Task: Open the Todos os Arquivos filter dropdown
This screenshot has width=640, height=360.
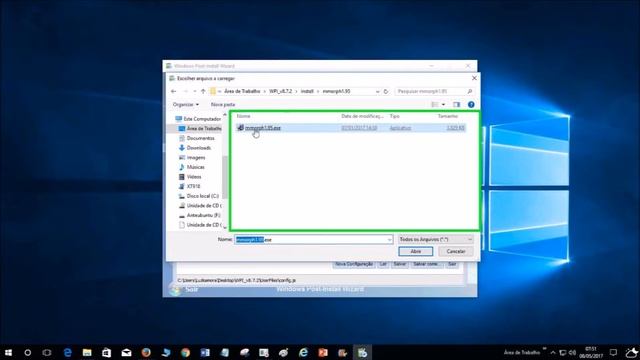Action: coord(435,239)
